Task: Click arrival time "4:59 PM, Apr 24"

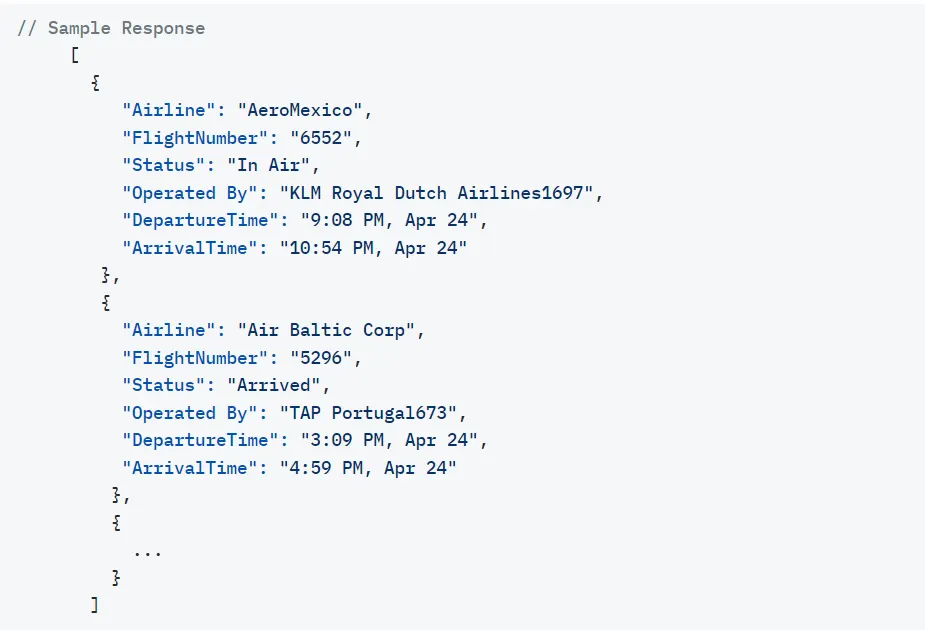Action: 368,468
